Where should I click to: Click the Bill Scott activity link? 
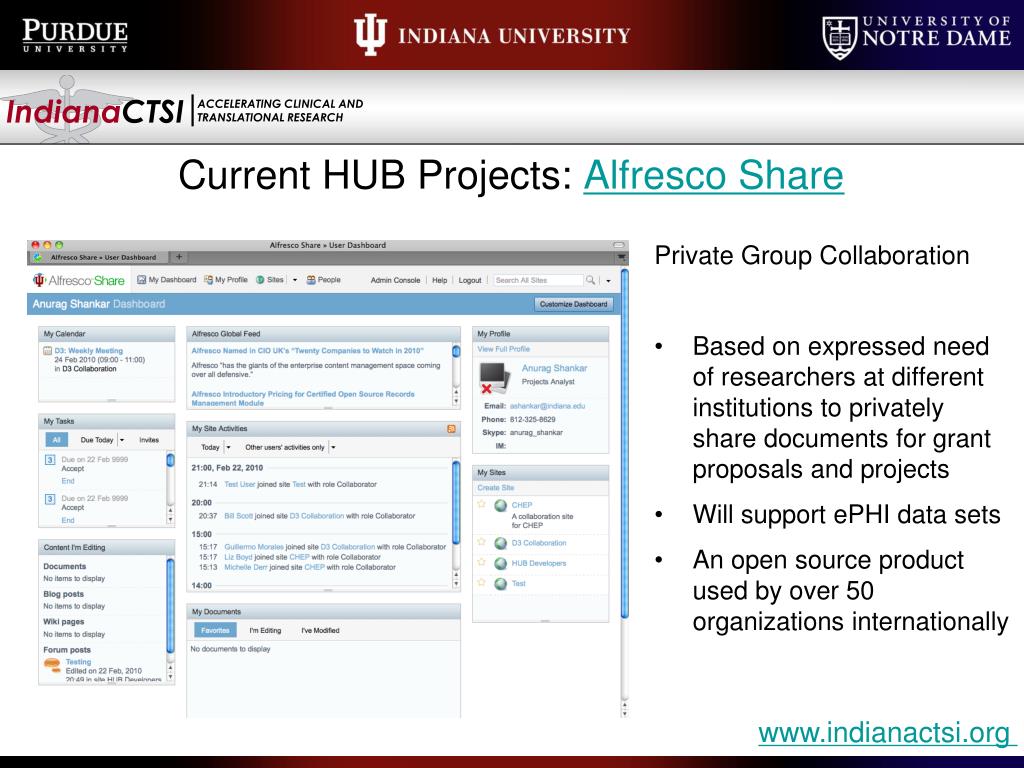238,516
